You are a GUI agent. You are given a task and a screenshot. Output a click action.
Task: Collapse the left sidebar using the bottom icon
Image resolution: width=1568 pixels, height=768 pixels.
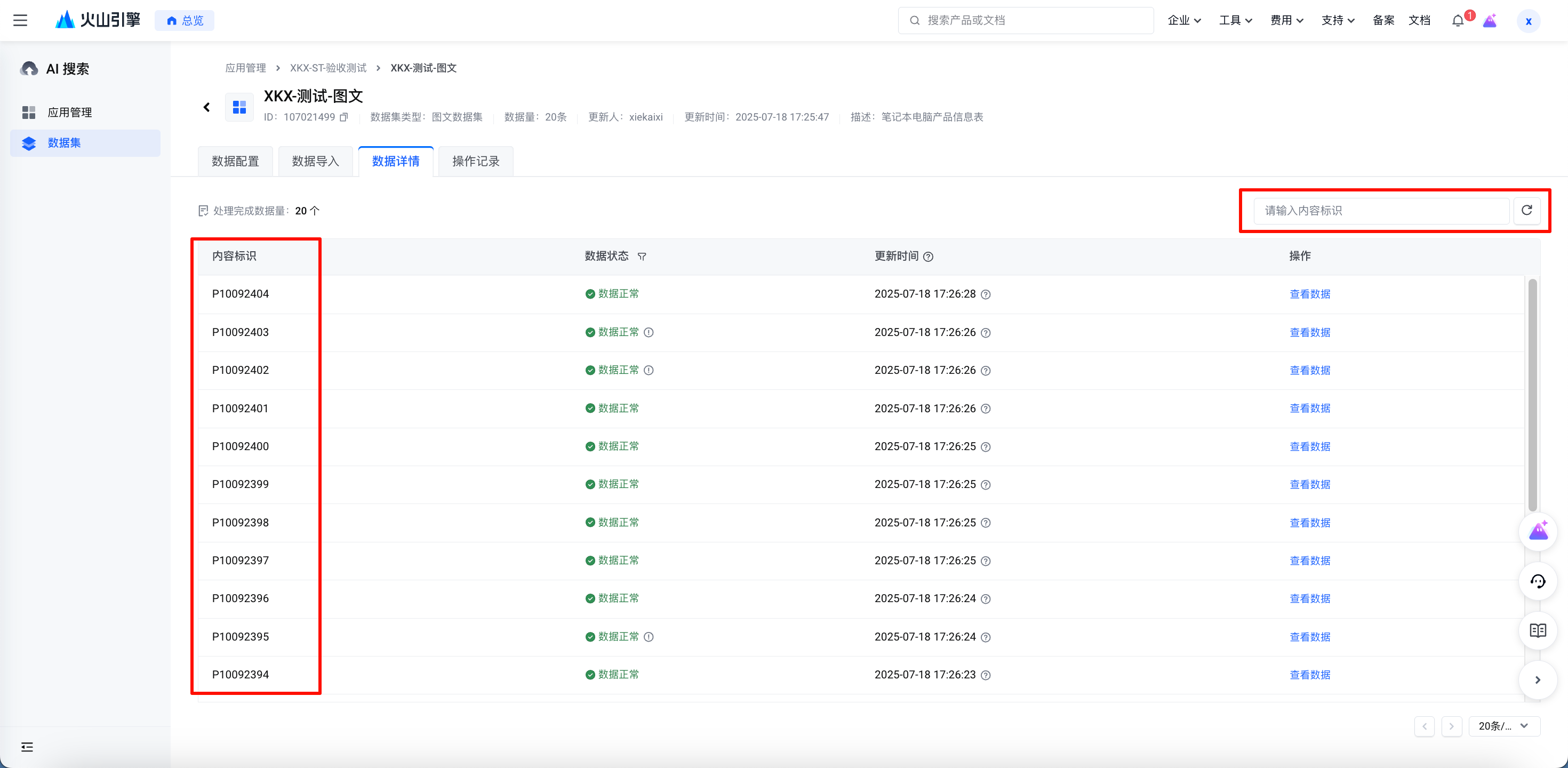(x=27, y=747)
